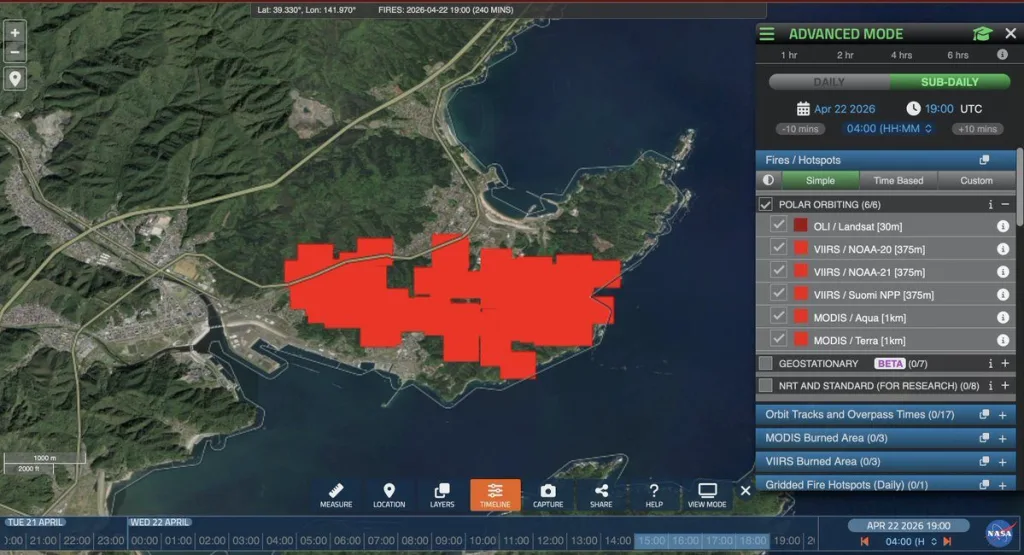Disable the MODIS / Aqua layer

pyautogui.click(x=778, y=317)
